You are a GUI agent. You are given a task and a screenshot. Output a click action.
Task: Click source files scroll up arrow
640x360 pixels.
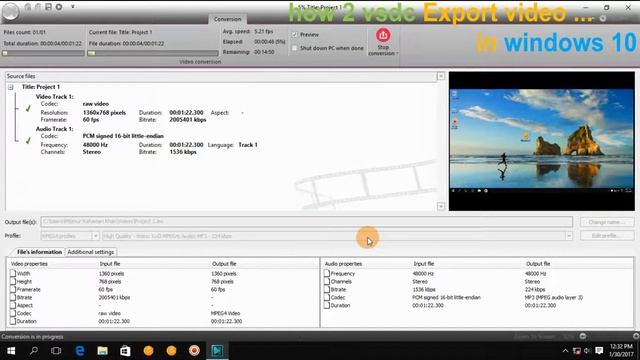(441, 76)
